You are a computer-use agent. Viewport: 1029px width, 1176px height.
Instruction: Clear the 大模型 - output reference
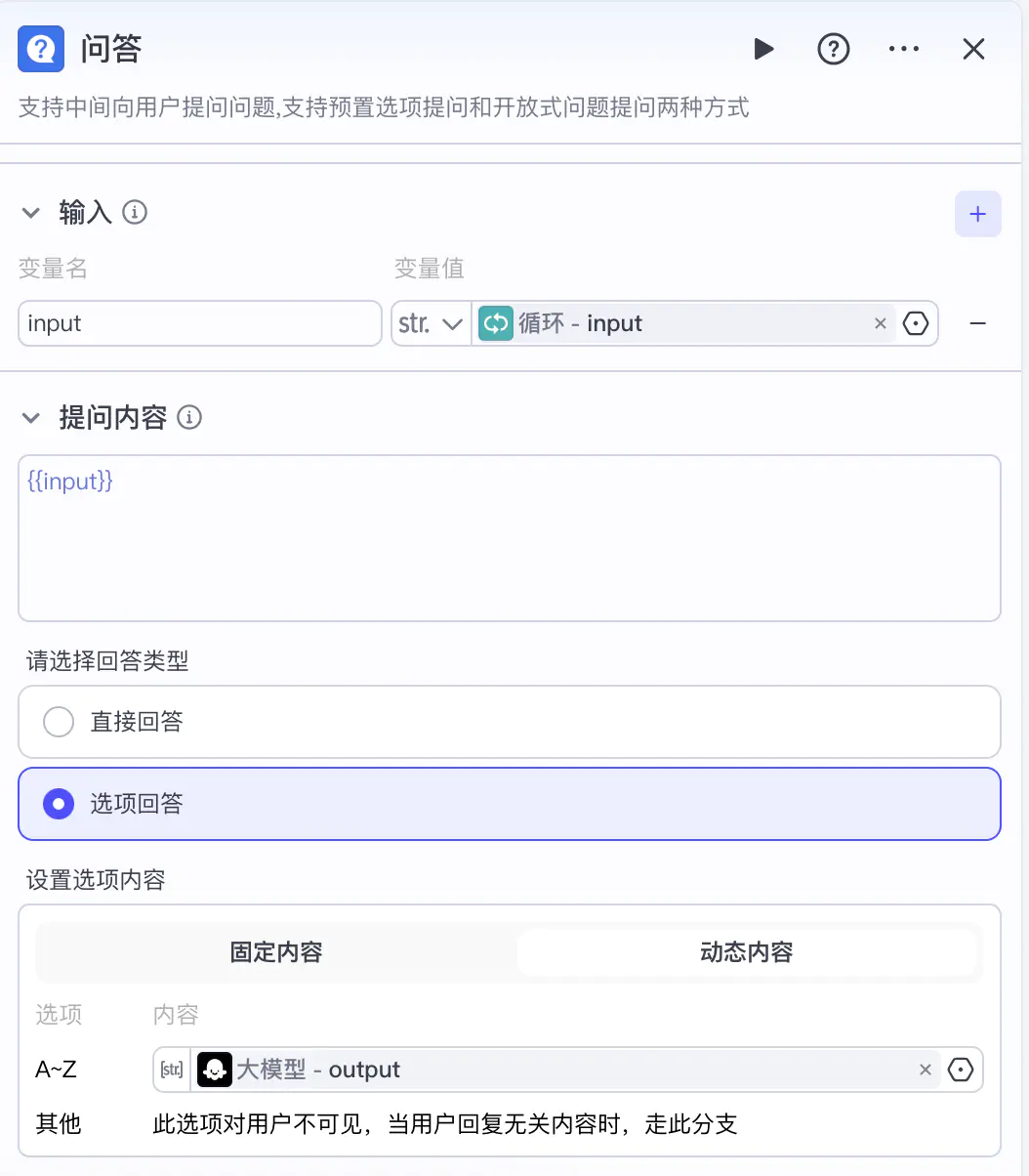(926, 1070)
